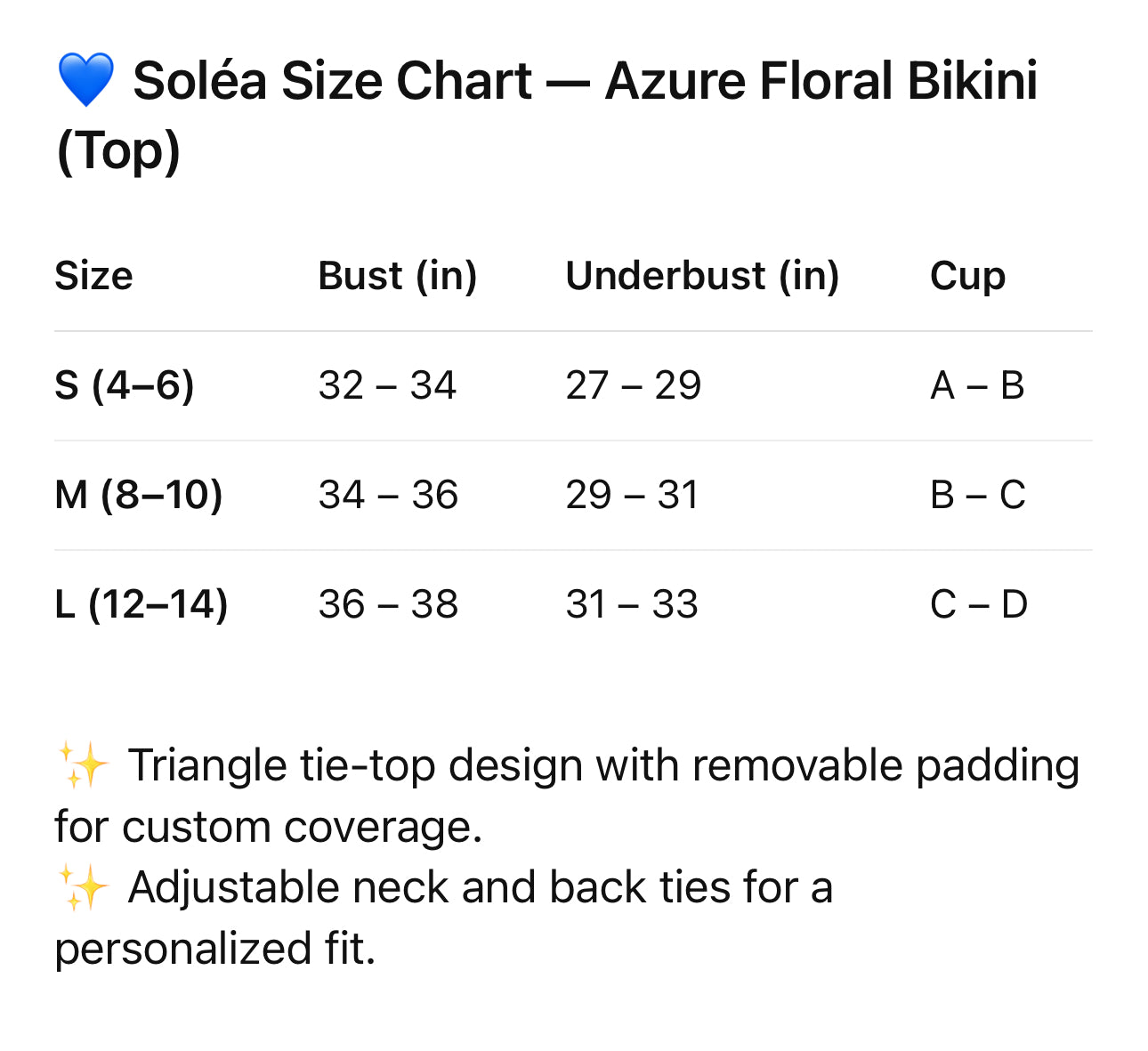Screen dimensions: 1148x1051
Task: Click the 29 – 31 underbust value
Action: click(632, 495)
